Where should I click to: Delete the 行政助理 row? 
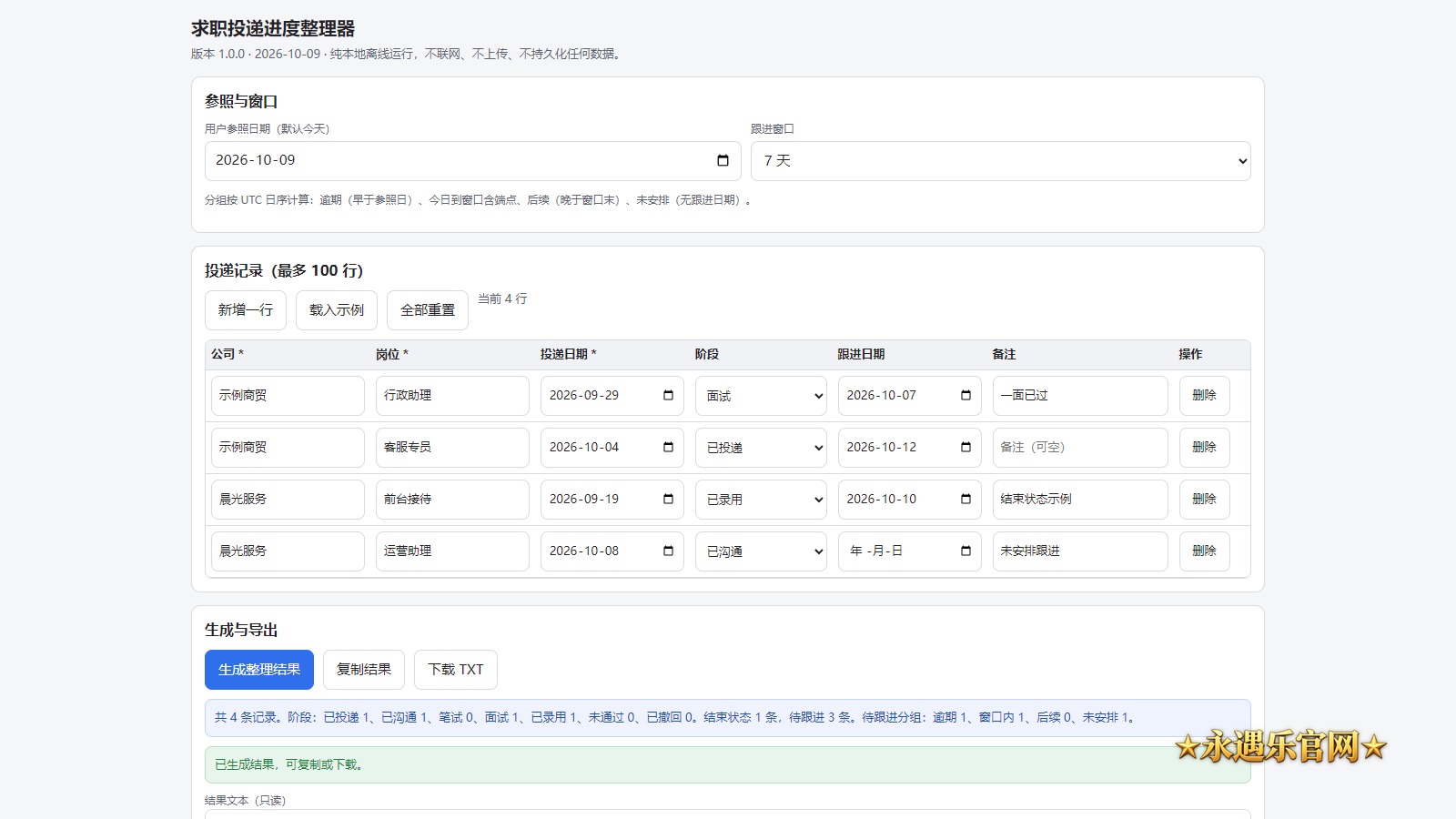point(1204,396)
